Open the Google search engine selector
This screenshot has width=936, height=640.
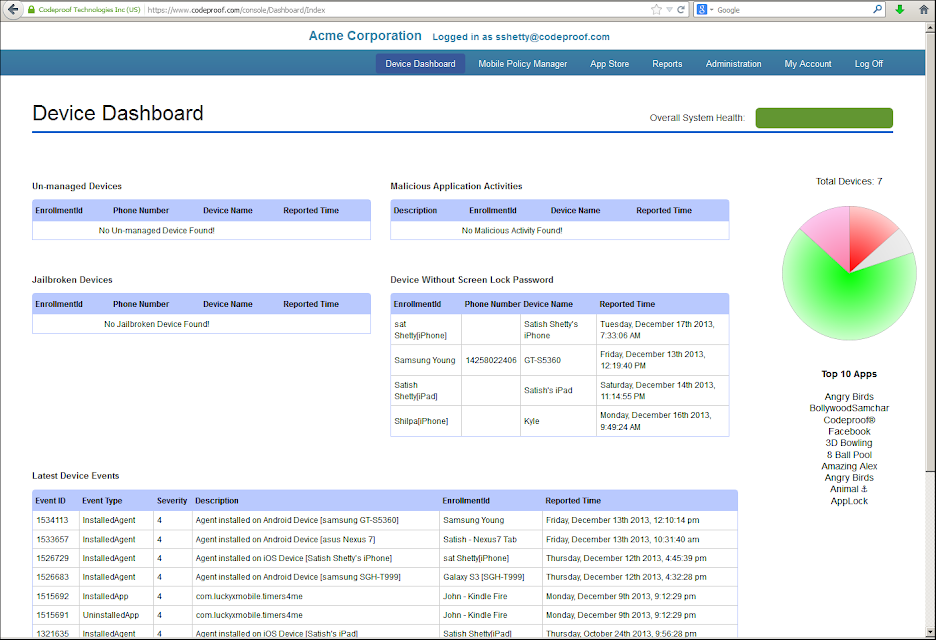705,10
